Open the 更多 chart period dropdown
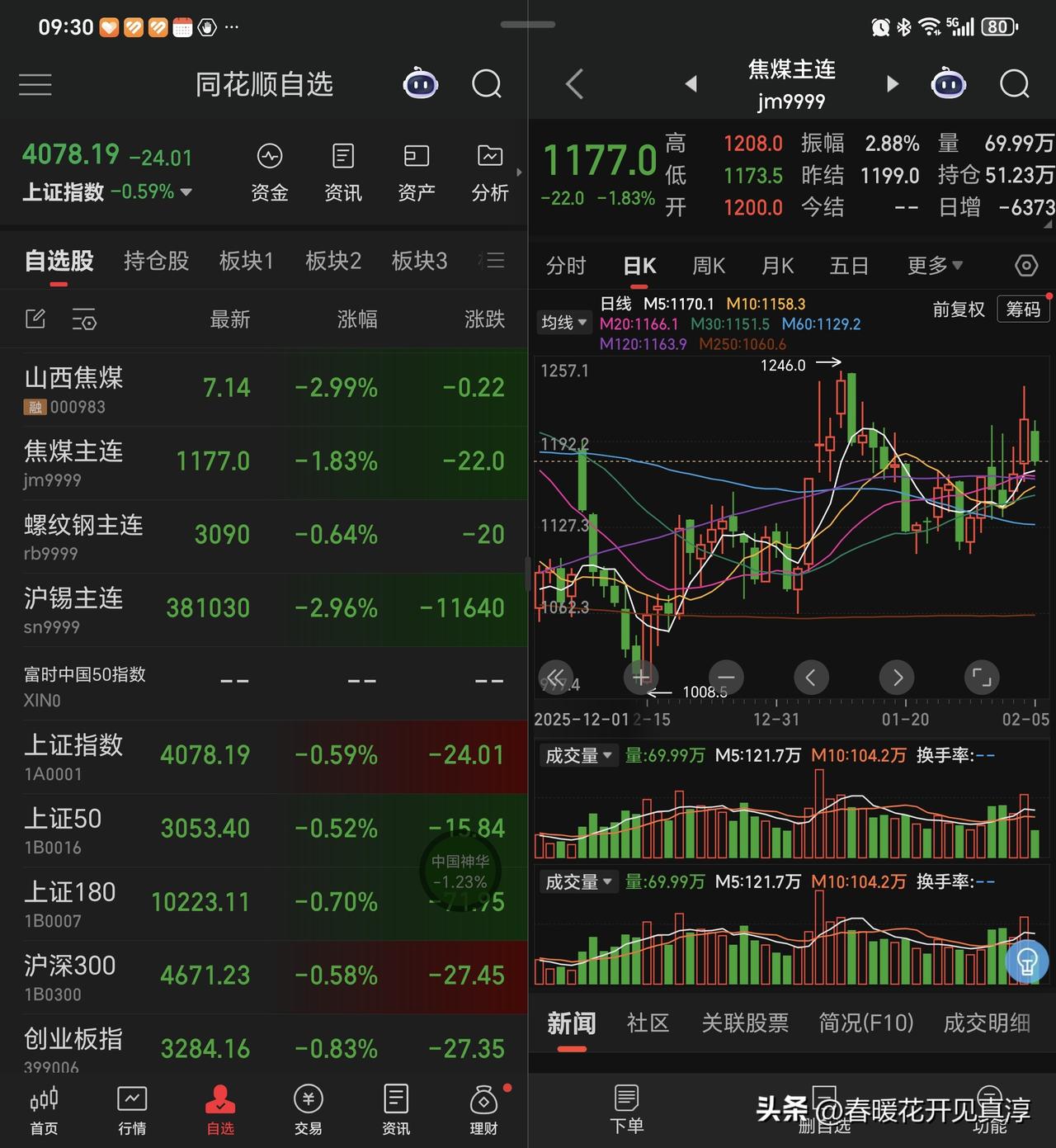 coord(935,265)
